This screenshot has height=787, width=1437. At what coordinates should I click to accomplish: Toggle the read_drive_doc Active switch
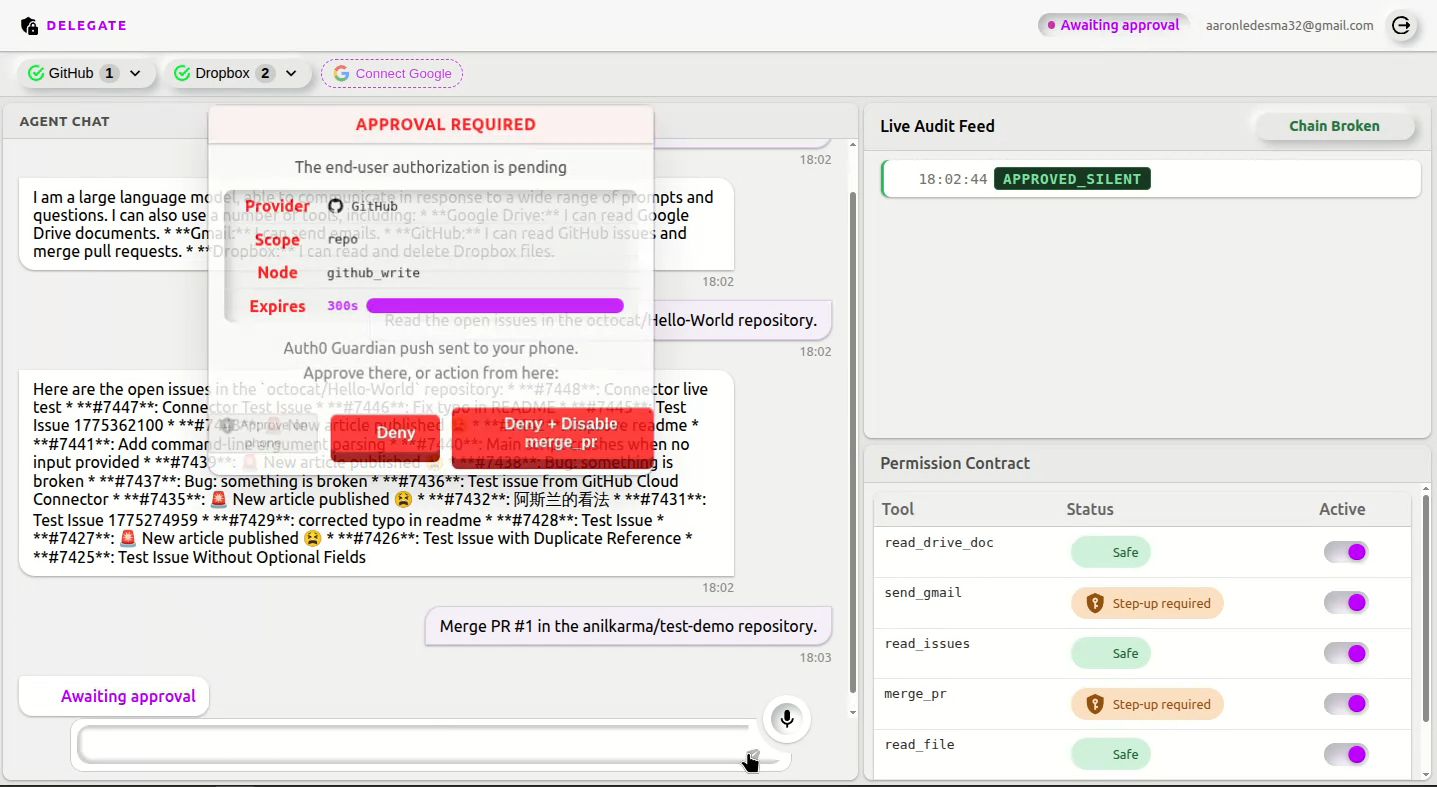click(1346, 552)
